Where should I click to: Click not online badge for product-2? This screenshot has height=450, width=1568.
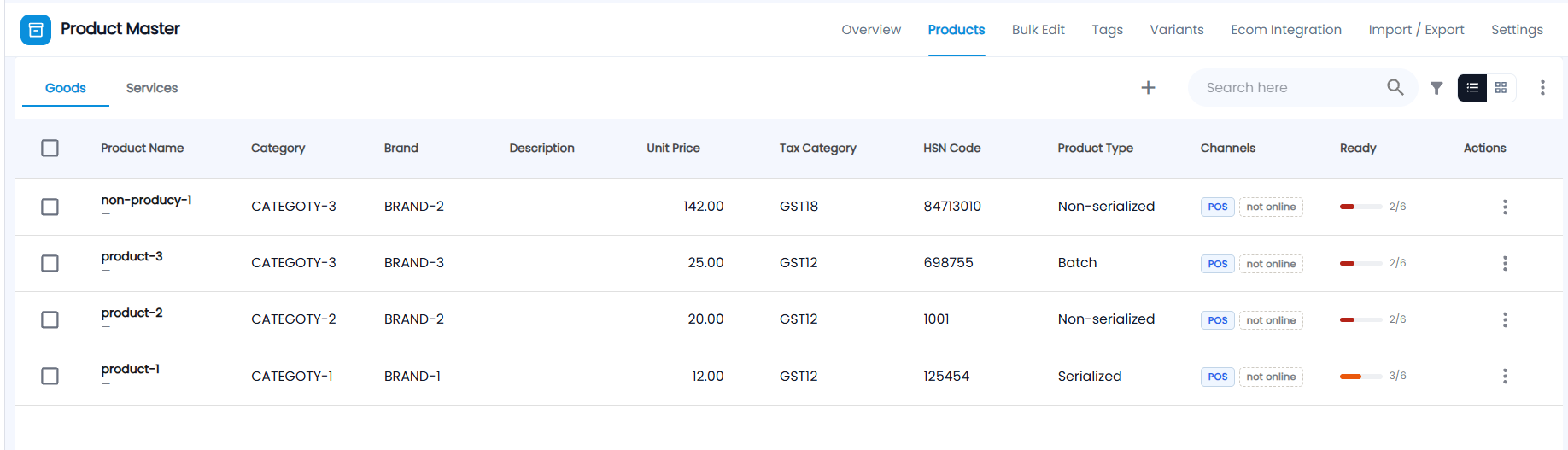point(1271,320)
